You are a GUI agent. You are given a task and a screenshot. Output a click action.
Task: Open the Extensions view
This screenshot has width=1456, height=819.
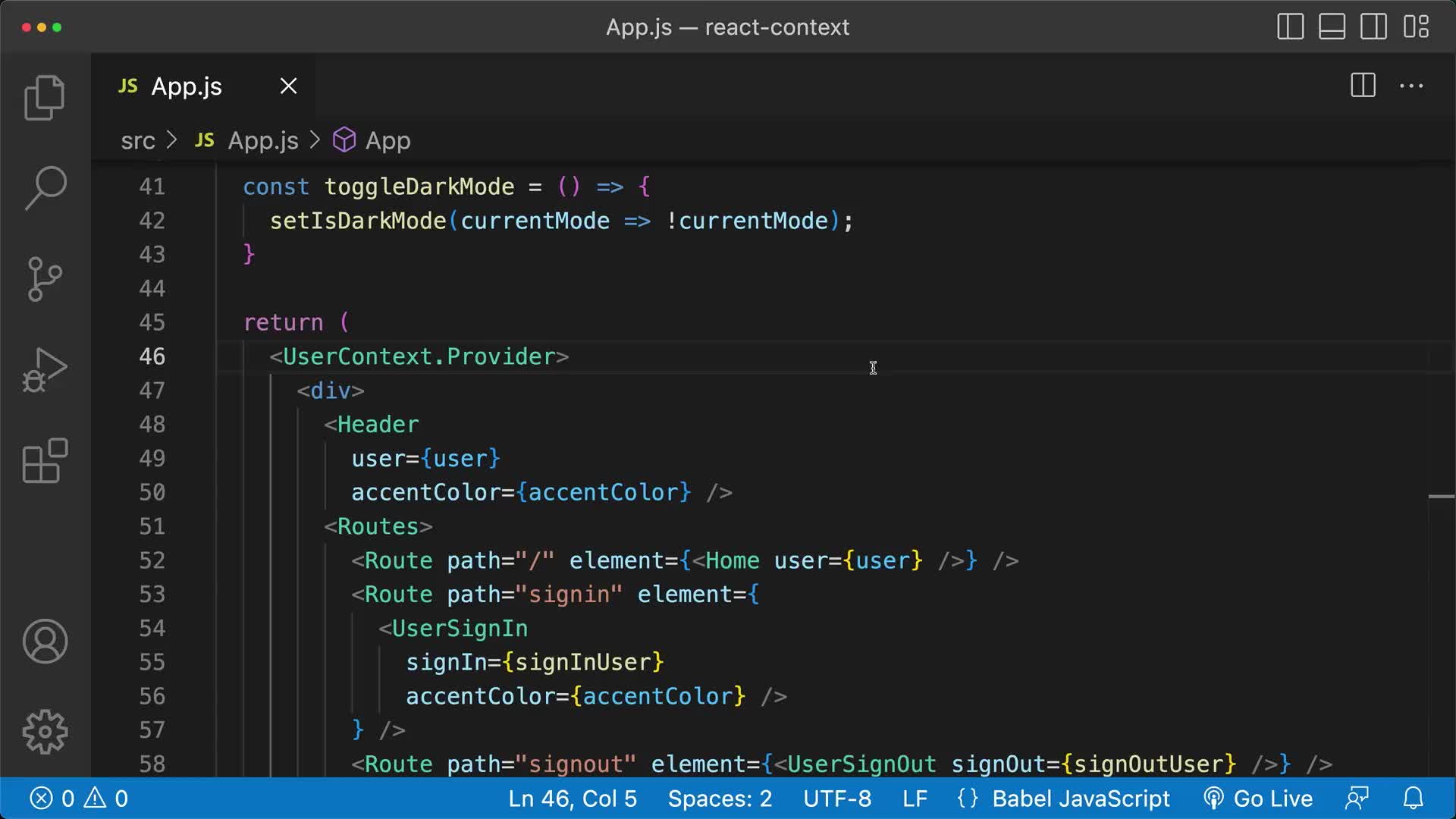pos(45,460)
